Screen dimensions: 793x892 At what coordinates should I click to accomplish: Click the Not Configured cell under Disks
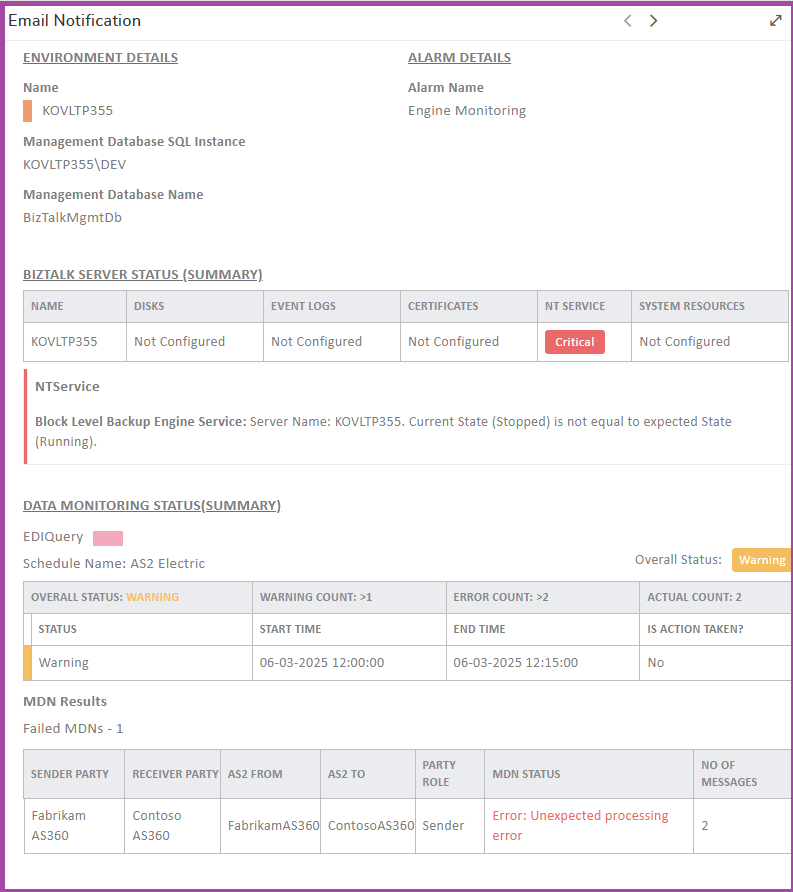[195, 342]
